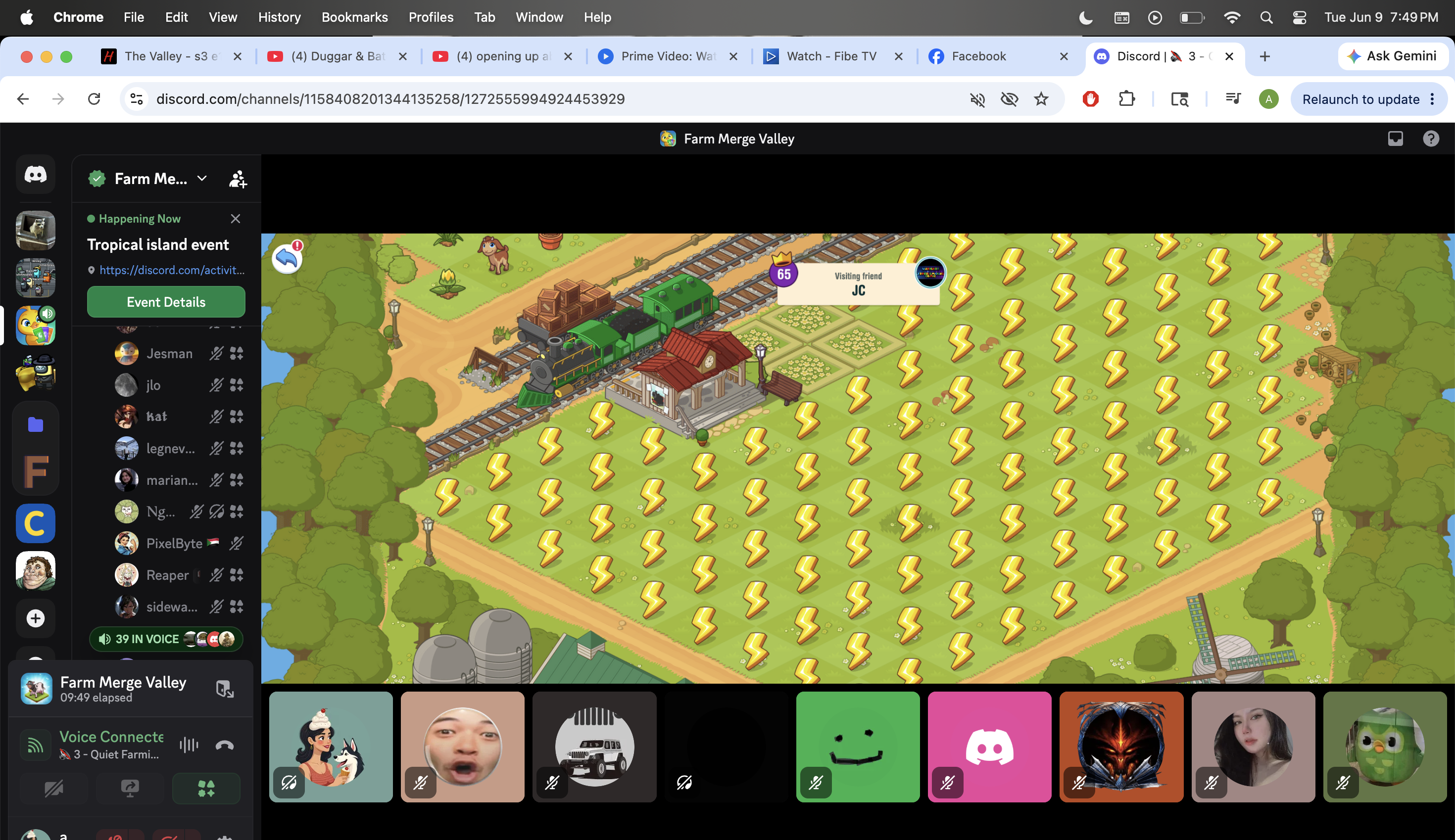The height and width of the screenshot is (840, 1455).
Task: Toggle the muted-site sound icon in address bar
Action: (x=977, y=99)
